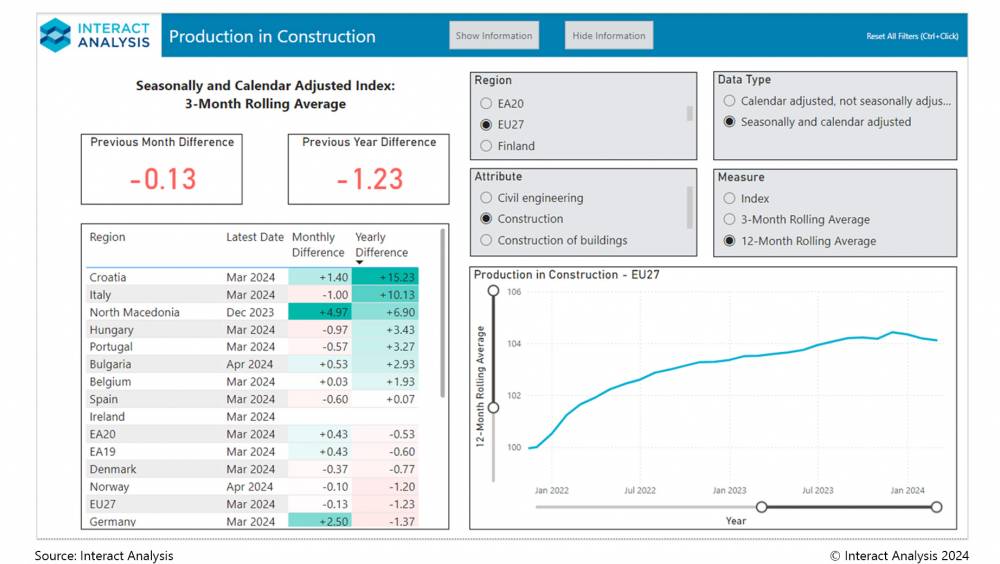Click the Region table vertical scrollbar
Viewport: 1000px width, 564px height.
(442, 315)
